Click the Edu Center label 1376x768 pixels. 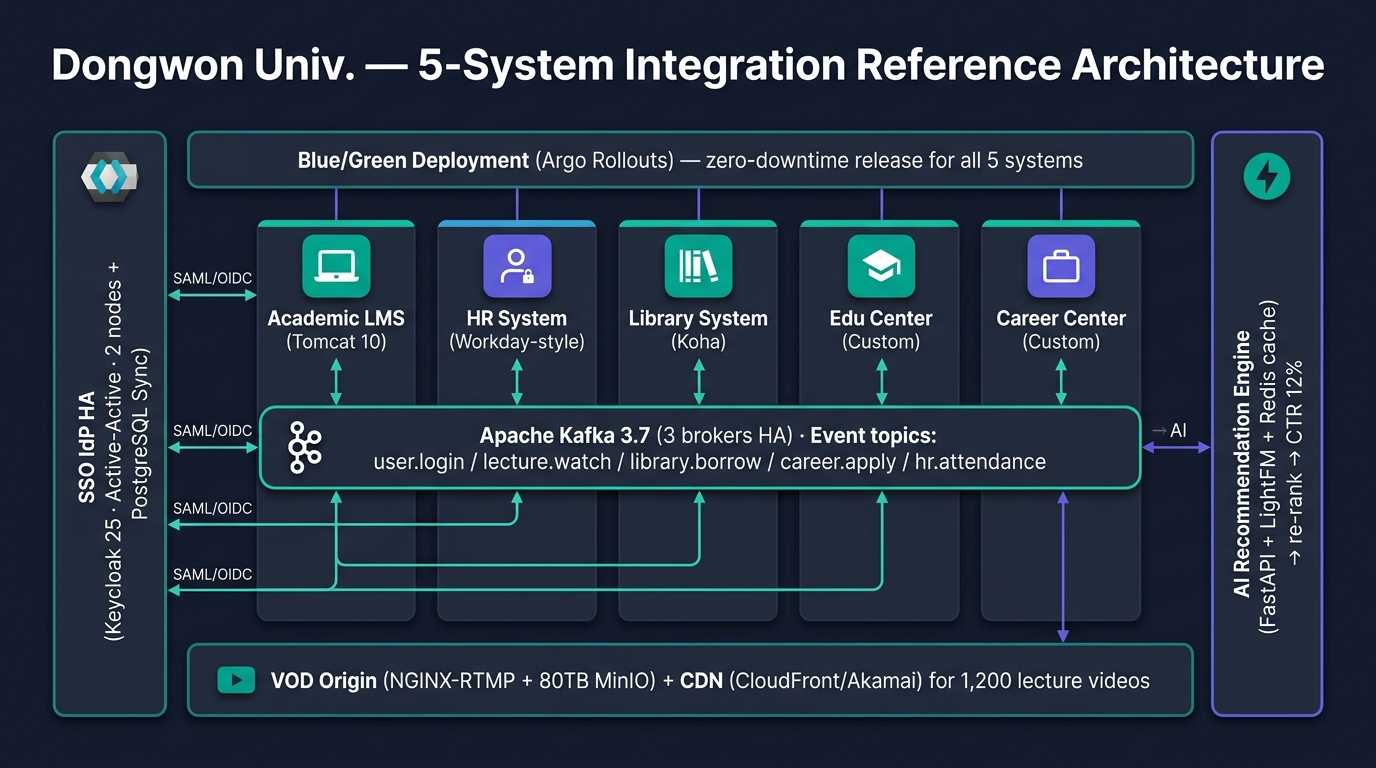(x=881, y=318)
